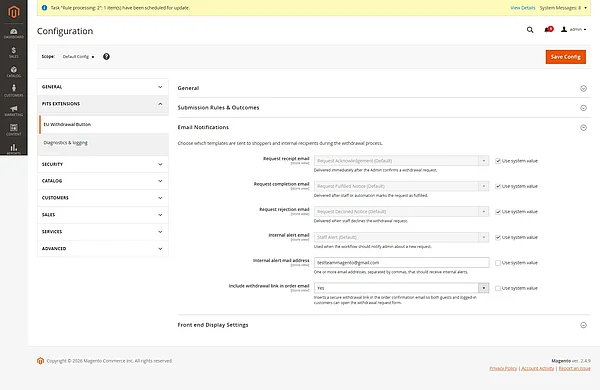The width and height of the screenshot is (600, 390).
Task: Open the Dashboard sidebar icon
Action: click(14, 33)
